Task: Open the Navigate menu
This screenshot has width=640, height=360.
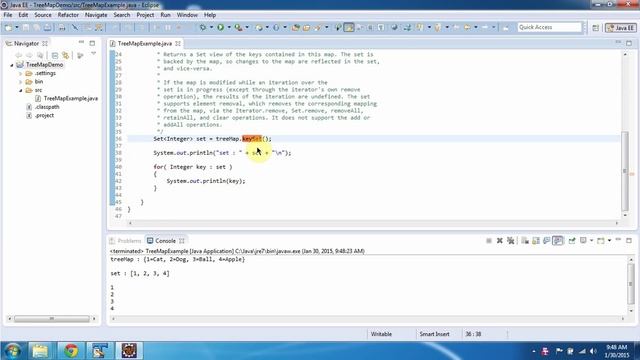Action: [96, 15]
